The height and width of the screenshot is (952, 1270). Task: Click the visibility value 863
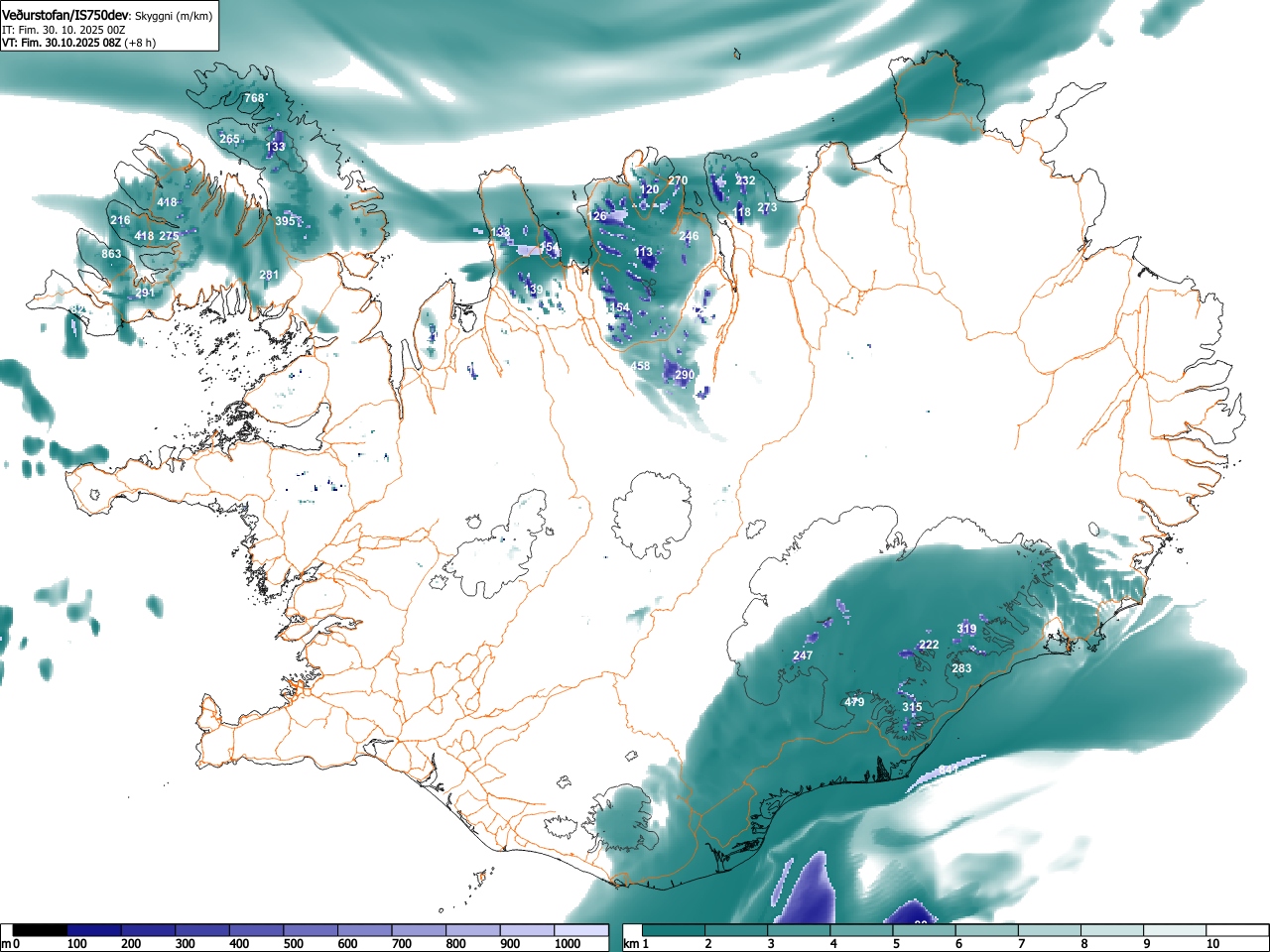pyautogui.click(x=111, y=254)
